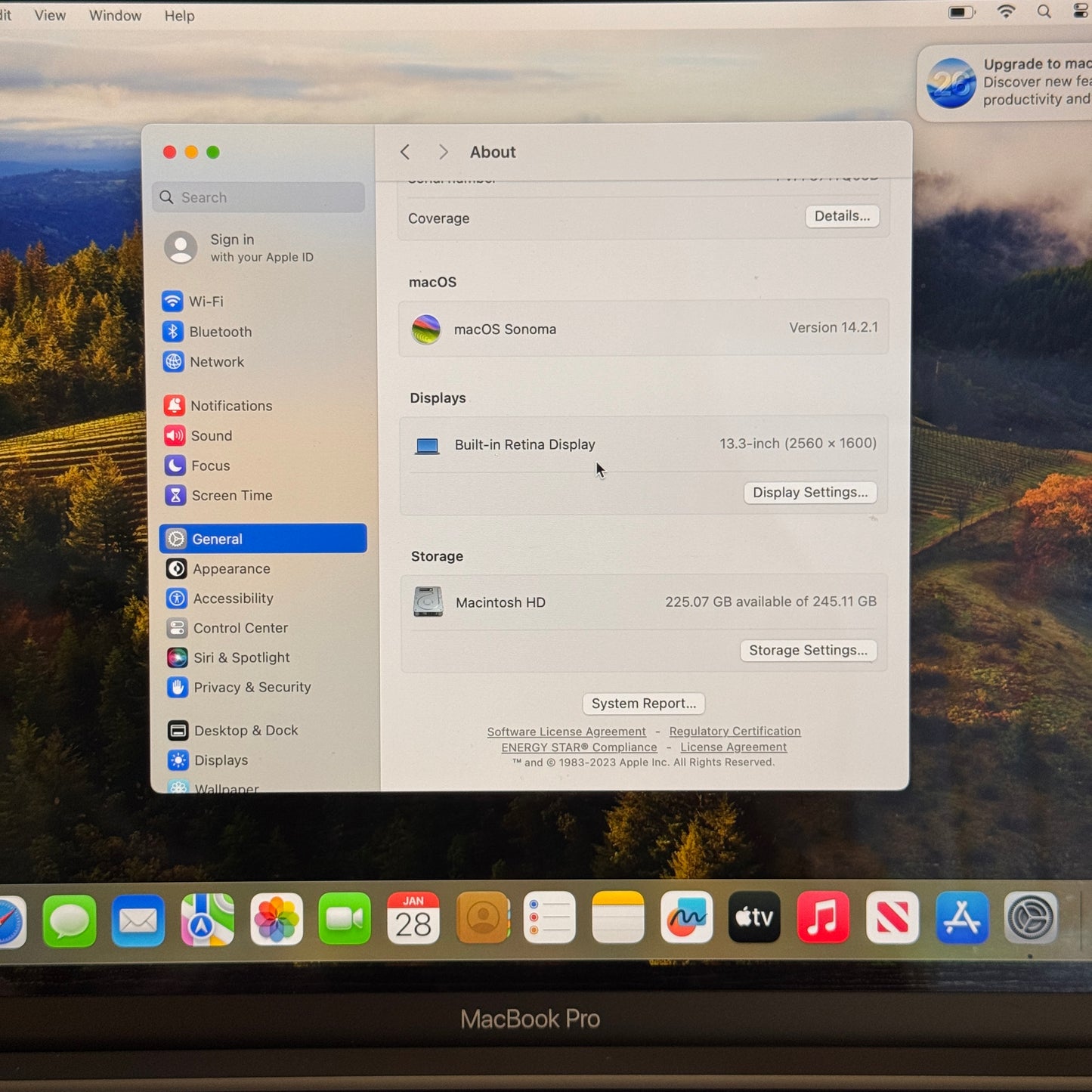Select the macOS Sonoma row
The image size is (1092, 1092).
pyautogui.click(x=643, y=329)
